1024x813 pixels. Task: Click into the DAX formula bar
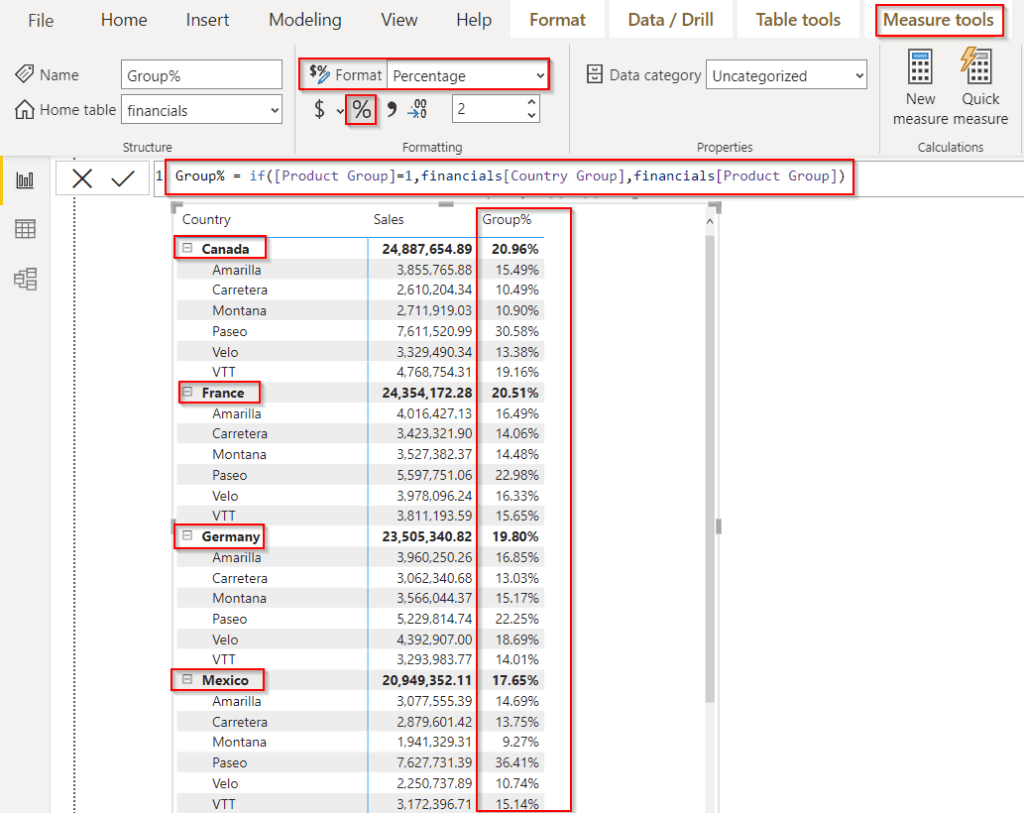509,176
